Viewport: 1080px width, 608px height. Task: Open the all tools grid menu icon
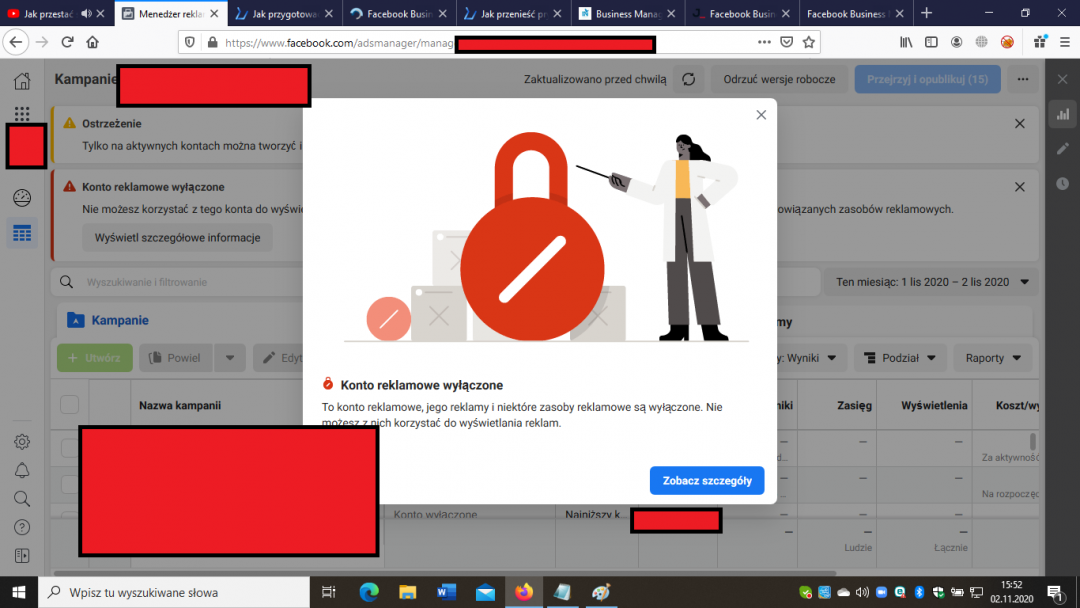tap(22, 115)
